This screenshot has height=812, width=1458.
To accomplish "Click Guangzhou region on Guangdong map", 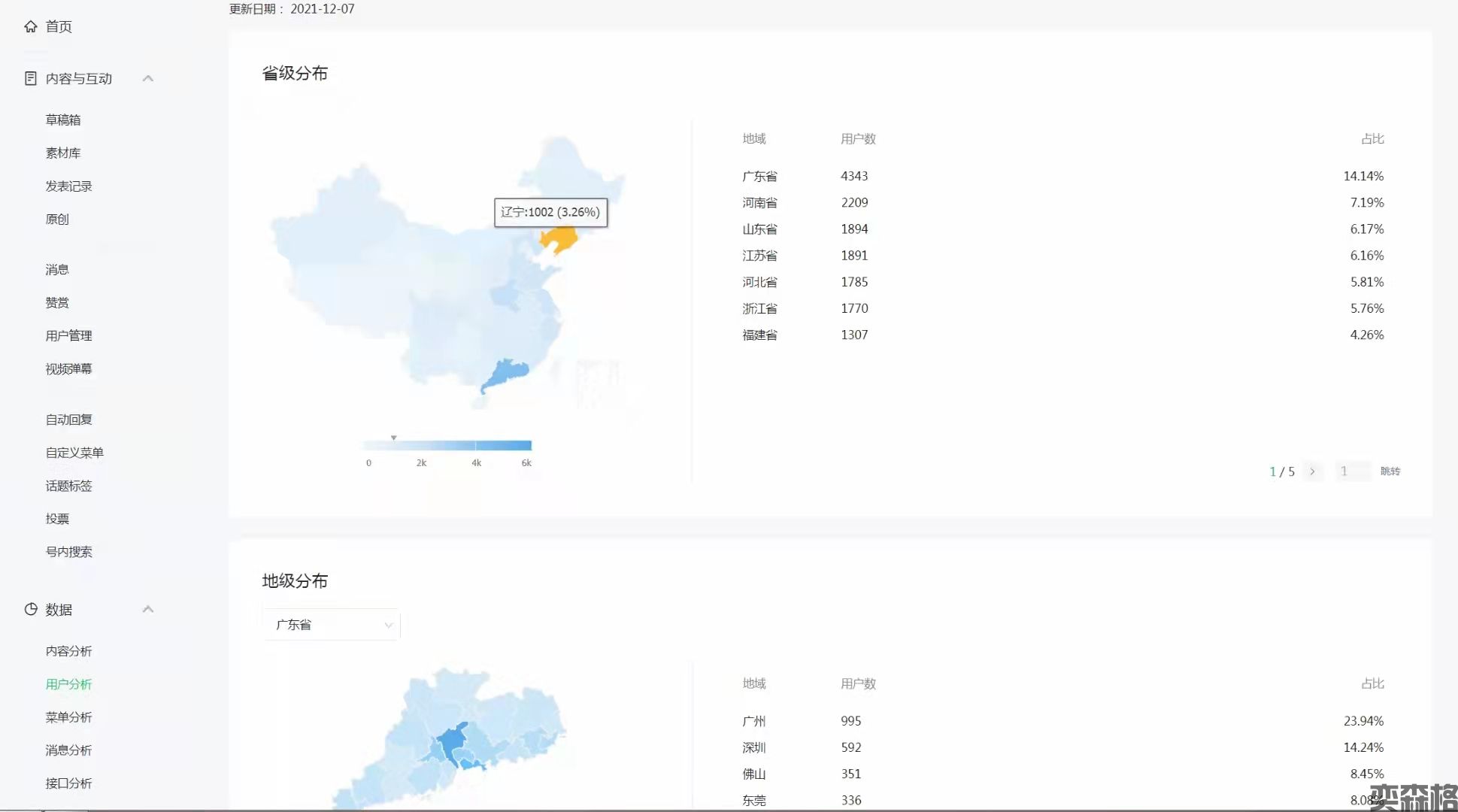I will point(453,741).
